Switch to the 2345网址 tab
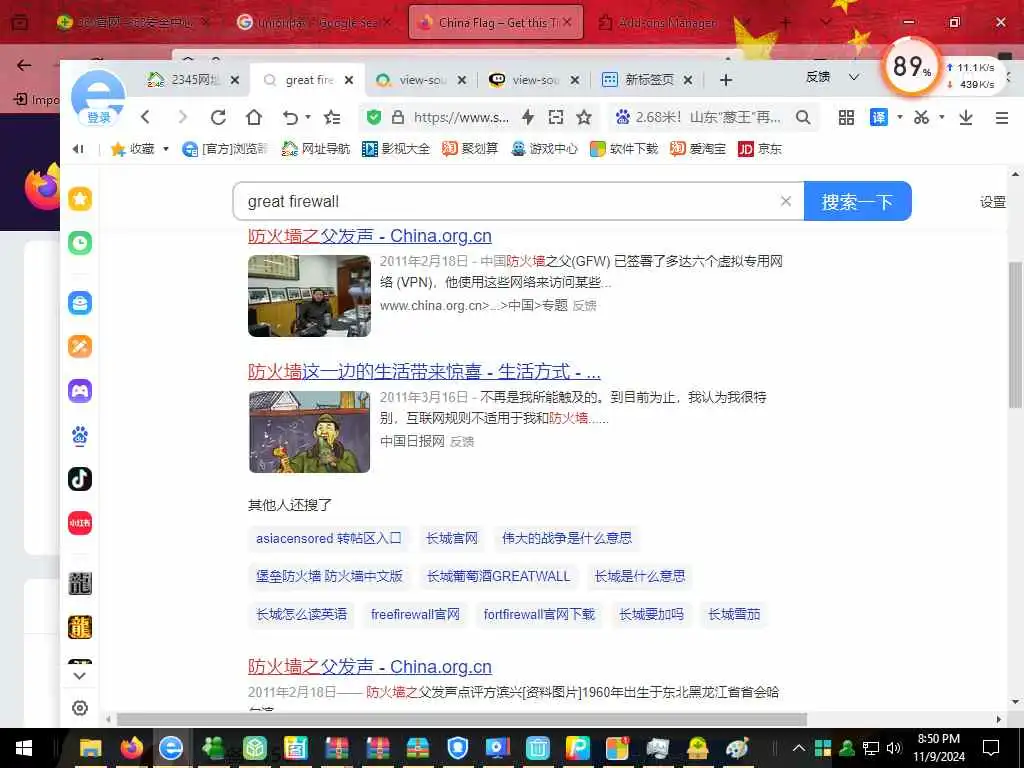Screen dimensions: 1024x768 coord(193,80)
